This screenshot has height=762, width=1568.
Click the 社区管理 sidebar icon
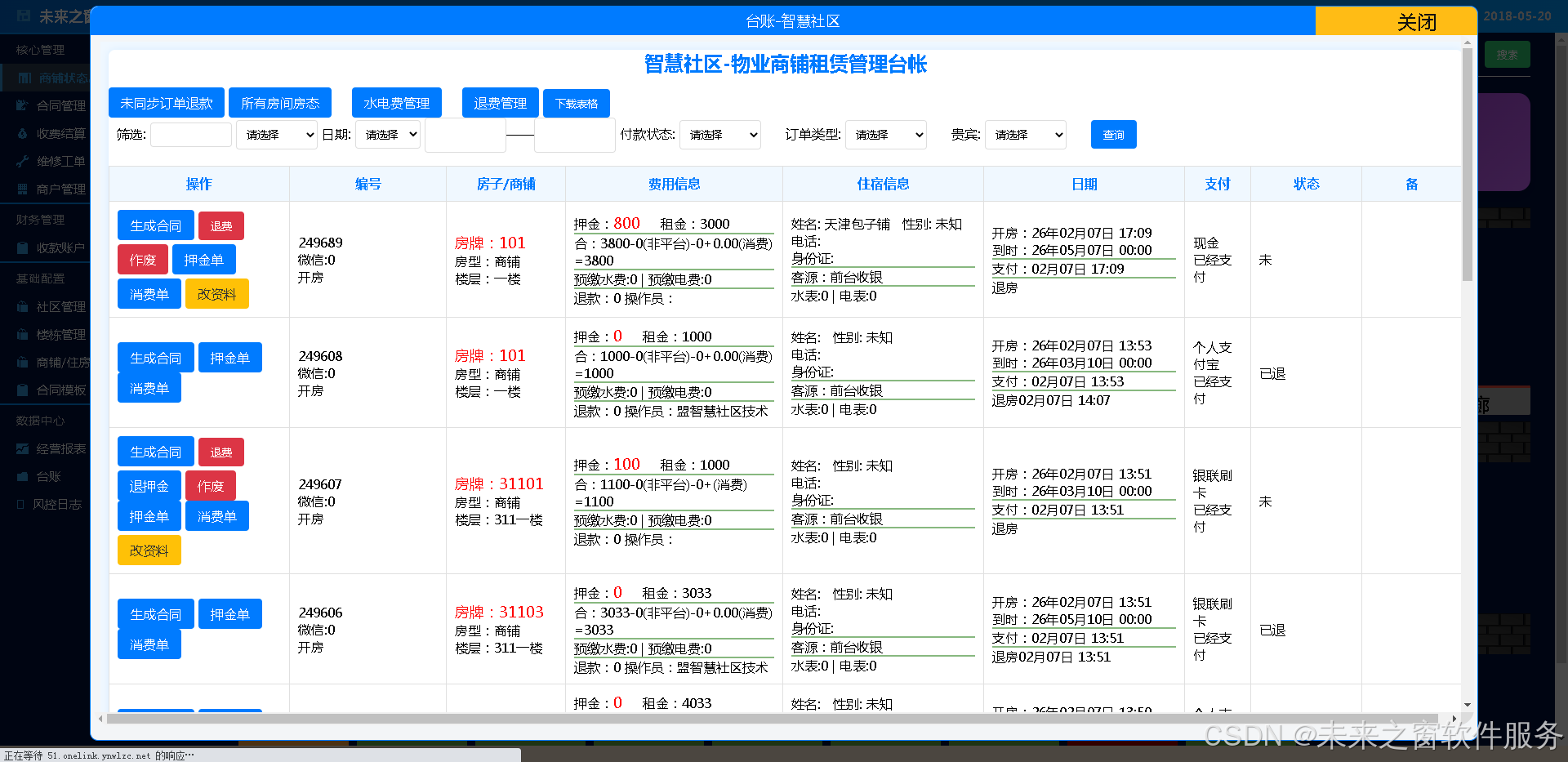(x=23, y=306)
